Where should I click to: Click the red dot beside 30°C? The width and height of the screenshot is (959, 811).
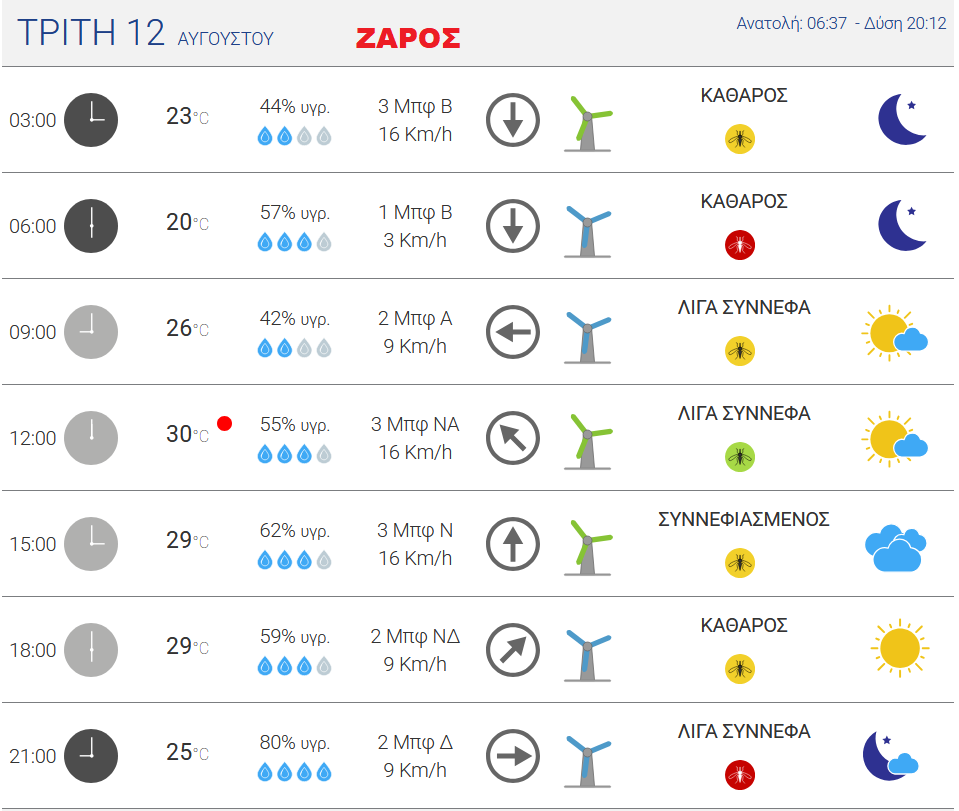click(x=224, y=423)
